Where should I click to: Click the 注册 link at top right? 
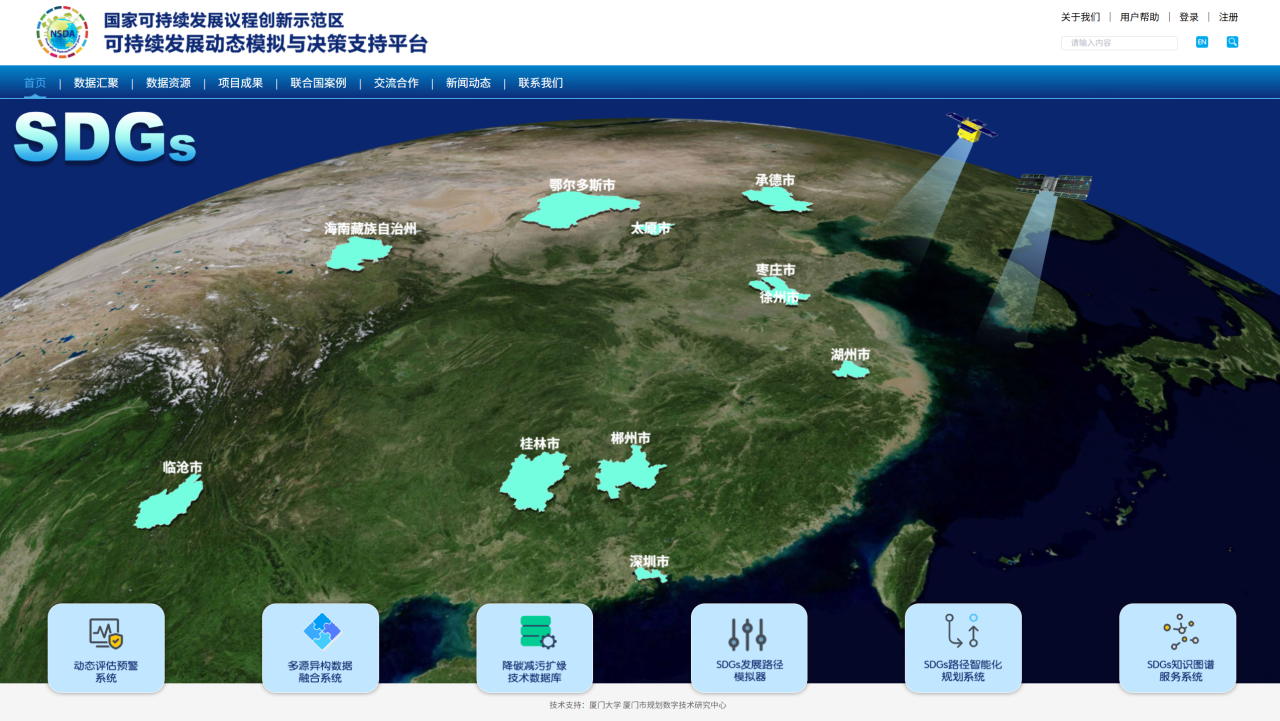1228,17
